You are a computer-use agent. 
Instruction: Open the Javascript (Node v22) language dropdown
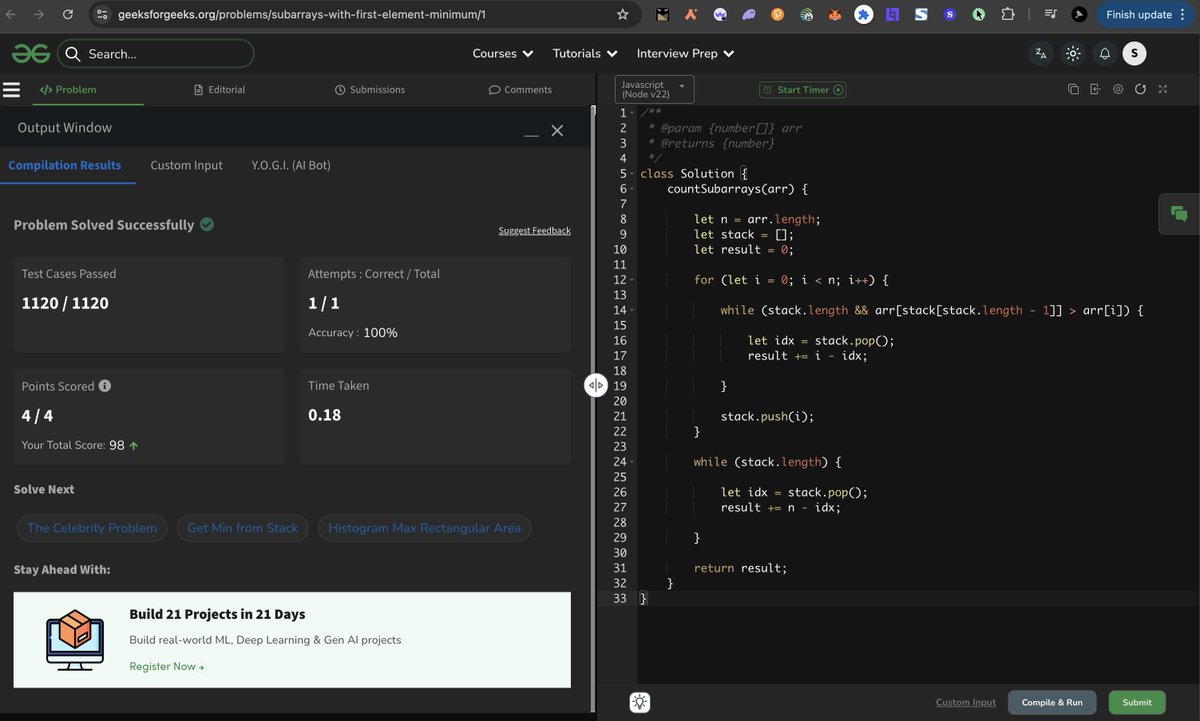[654, 89]
